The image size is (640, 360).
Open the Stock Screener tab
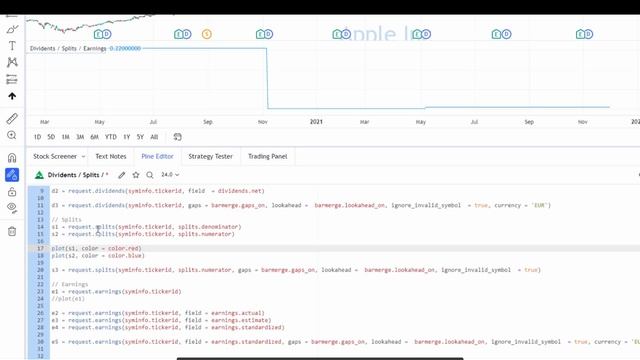(x=55, y=156)
